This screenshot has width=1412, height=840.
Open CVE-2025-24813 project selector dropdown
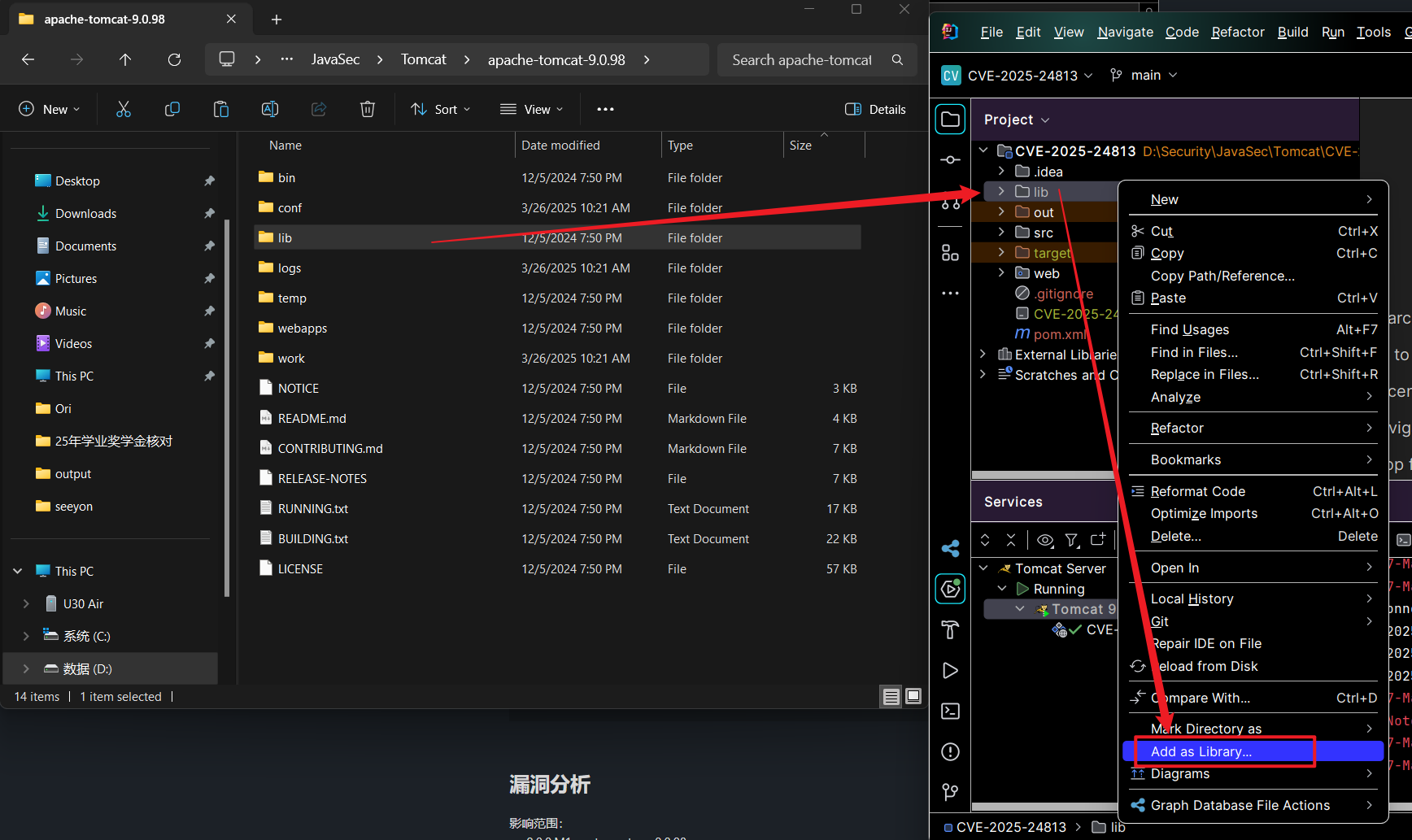1017,76
